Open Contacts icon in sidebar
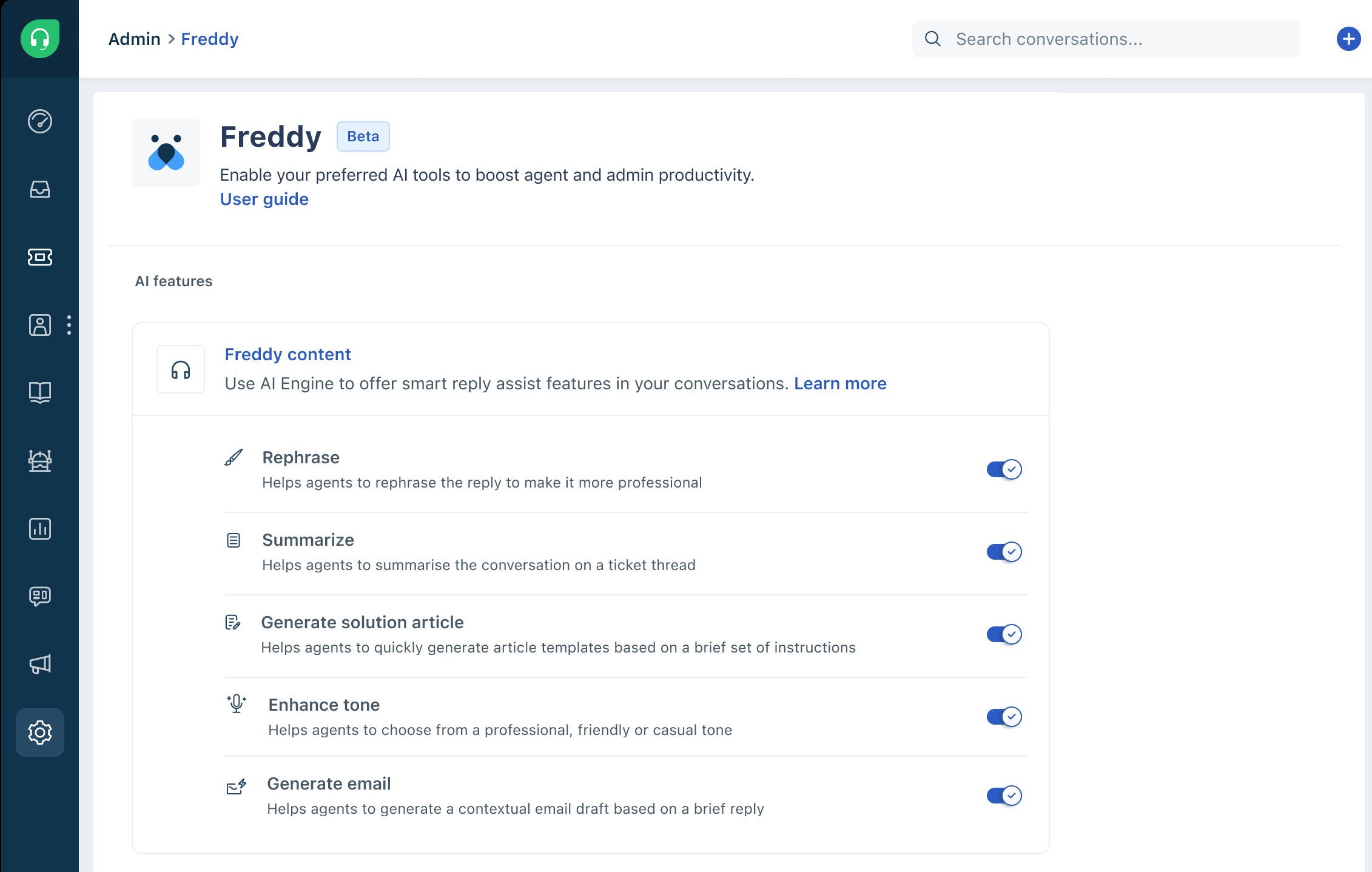 40,325
